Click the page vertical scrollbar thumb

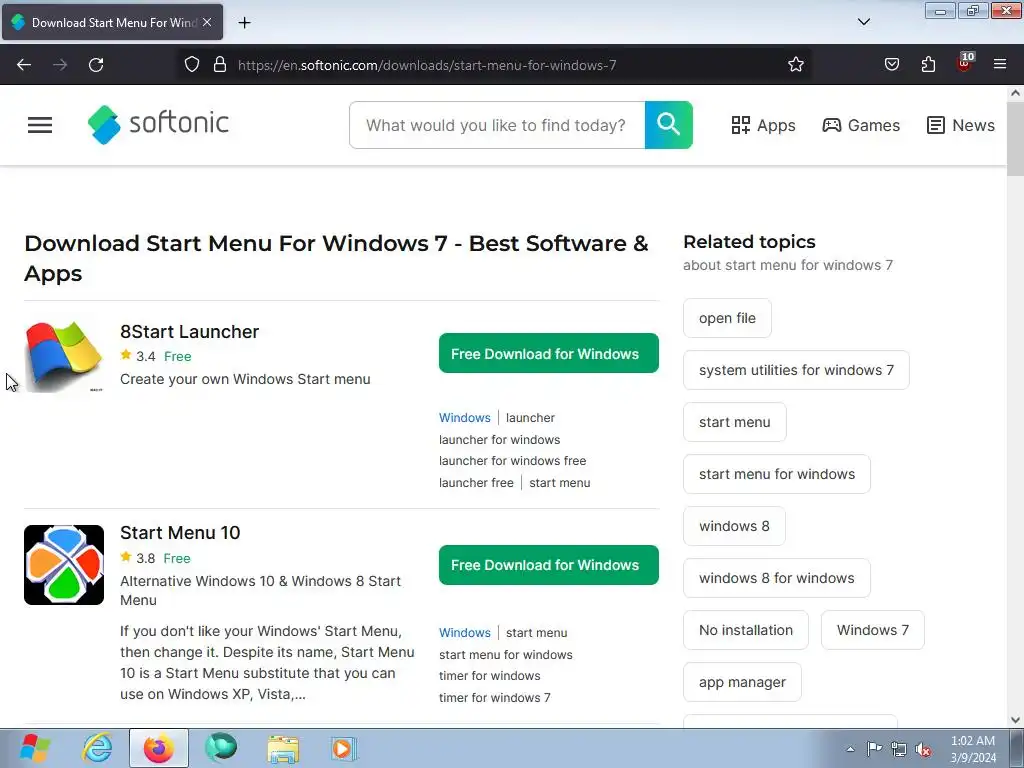pyautogui.click(x=1015, y=140)
